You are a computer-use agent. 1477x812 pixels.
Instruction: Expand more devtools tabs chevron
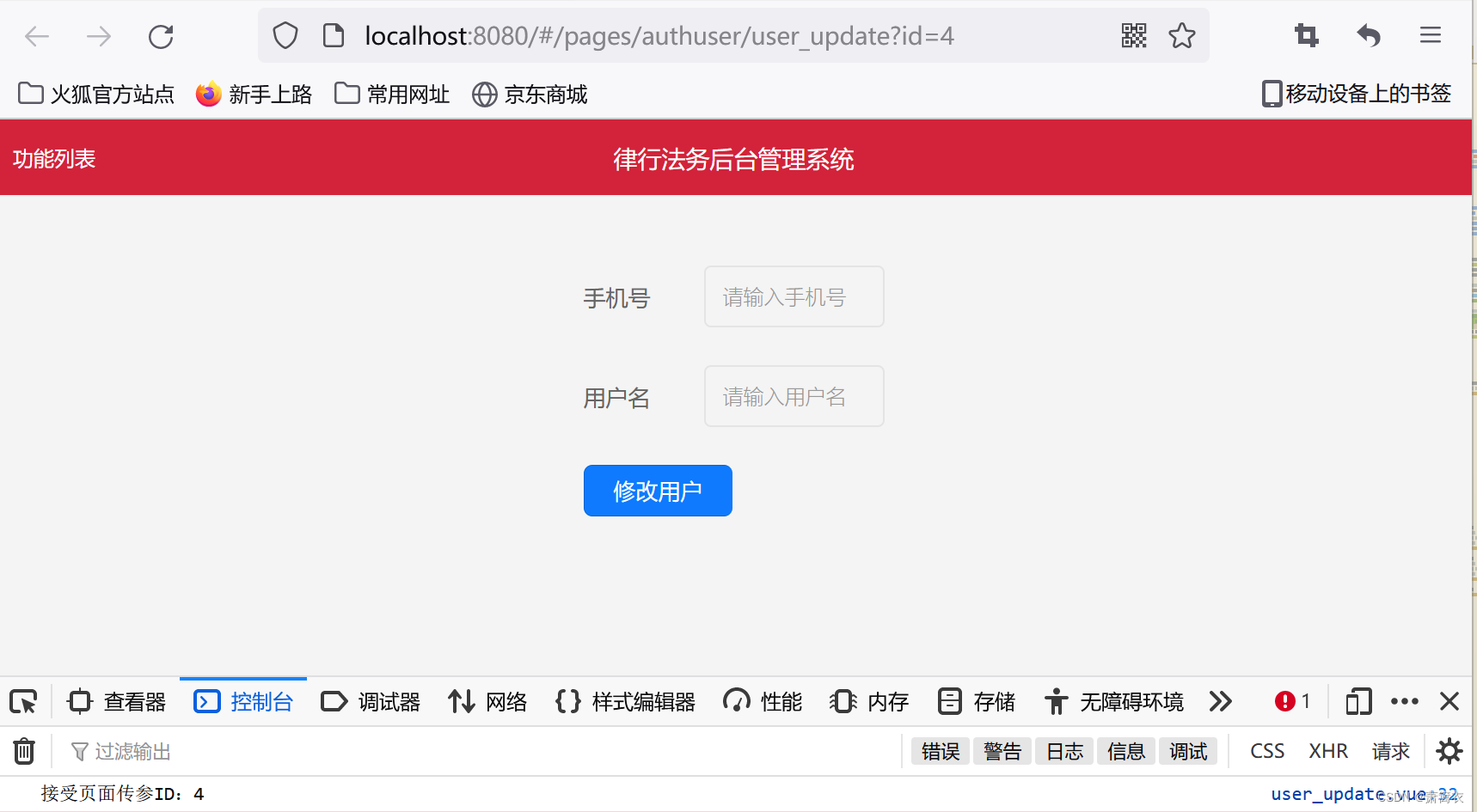(1221, 702)
